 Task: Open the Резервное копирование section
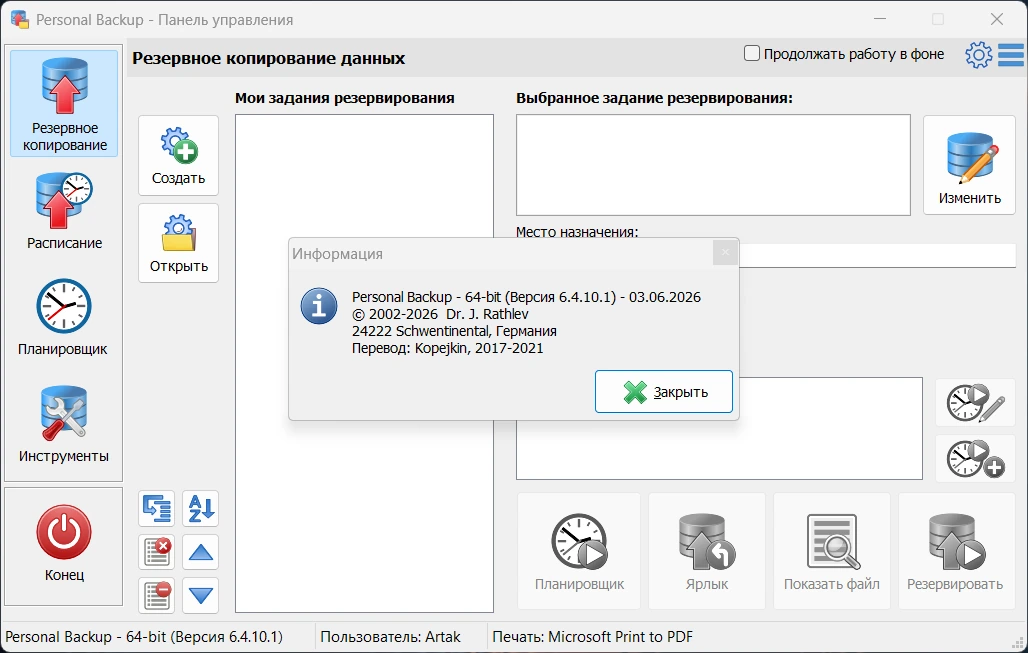(x=64, y=104)
